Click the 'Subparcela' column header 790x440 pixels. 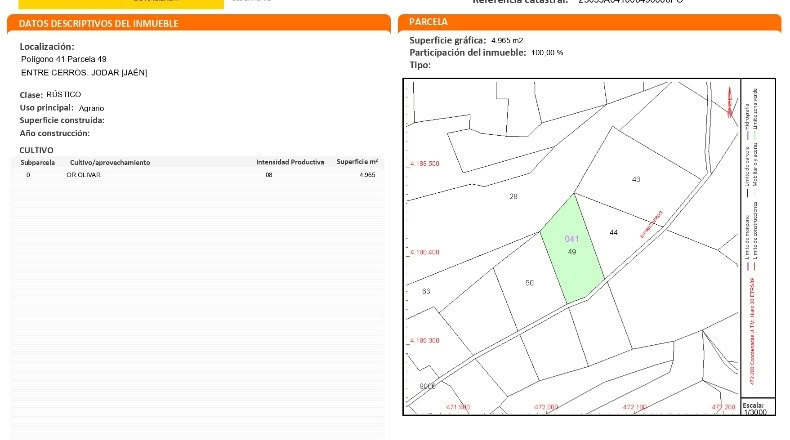click(38, 162)
